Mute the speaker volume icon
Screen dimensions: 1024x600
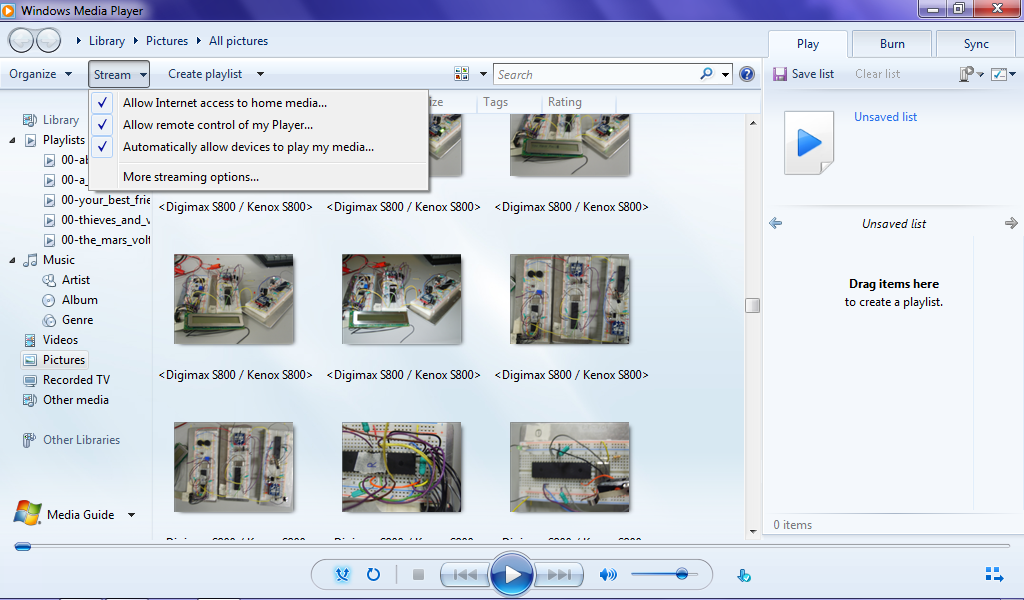607,575
